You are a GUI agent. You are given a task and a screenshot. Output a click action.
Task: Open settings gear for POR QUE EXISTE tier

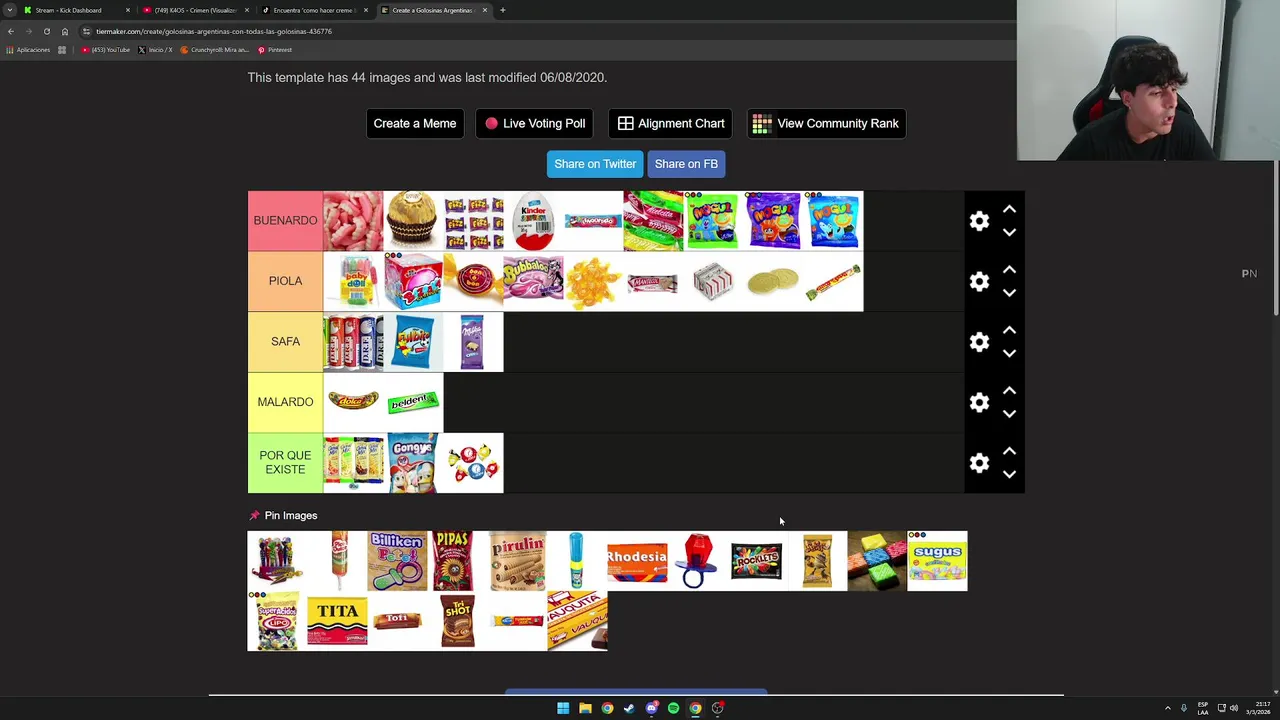(979, 463)
